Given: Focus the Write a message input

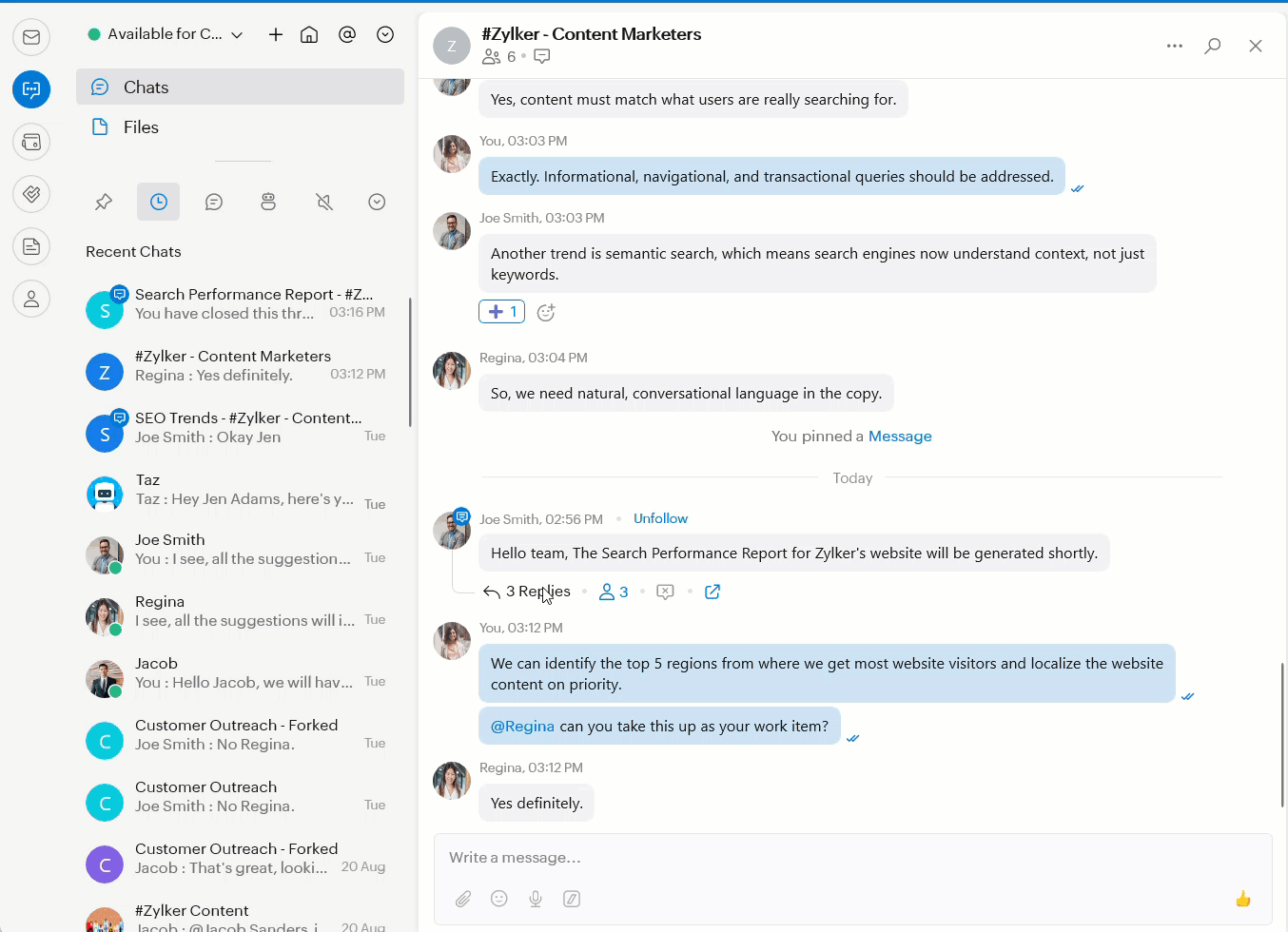Looking at the screenshot, I should point(853,858).
